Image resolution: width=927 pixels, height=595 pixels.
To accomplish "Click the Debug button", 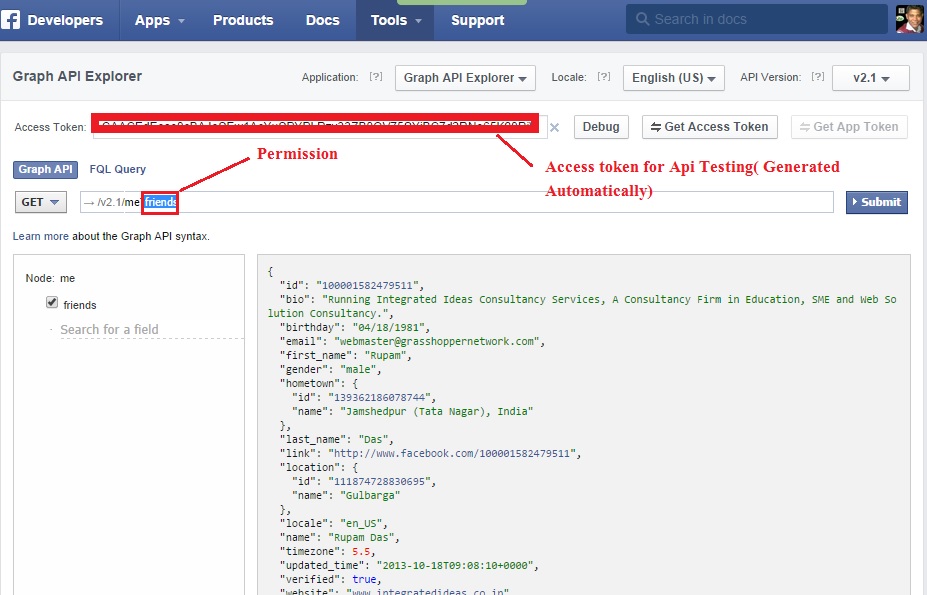I will [x=601, y=127].
